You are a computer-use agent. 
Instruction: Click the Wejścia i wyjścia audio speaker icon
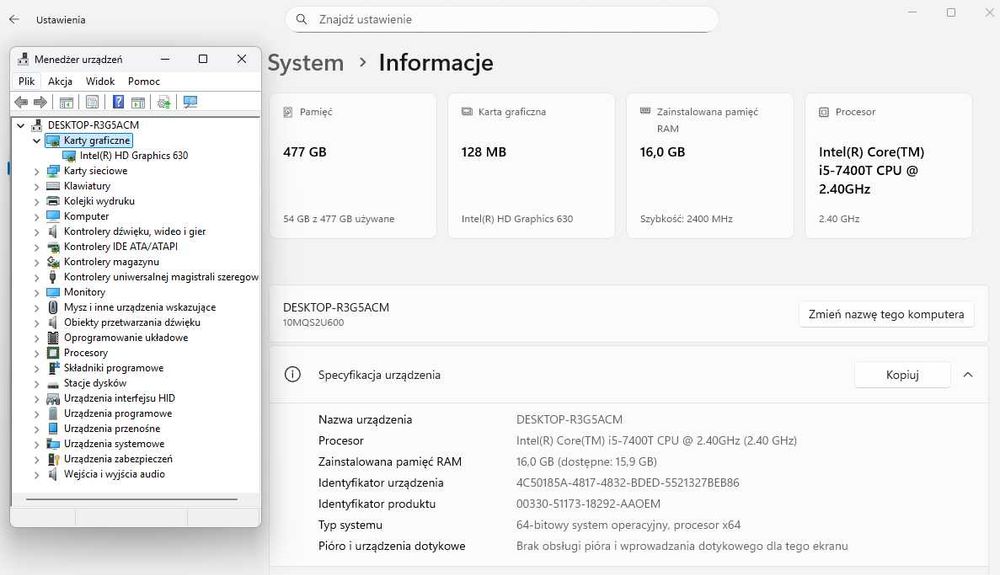pos(53,474)
